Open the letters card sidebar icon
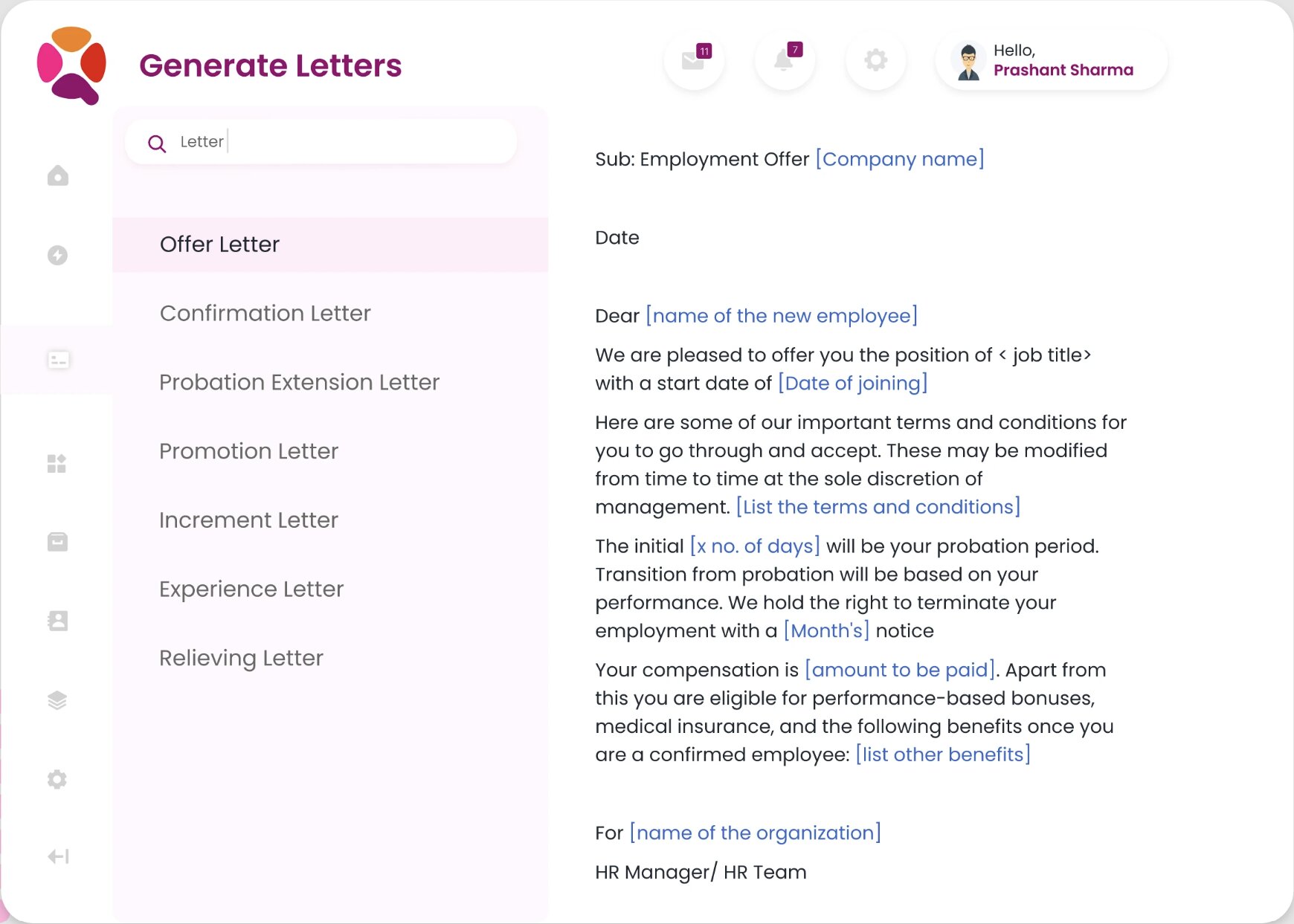The width and height of the screenshot is (1294, 924). pyautogui.click(x=58, y=361)
